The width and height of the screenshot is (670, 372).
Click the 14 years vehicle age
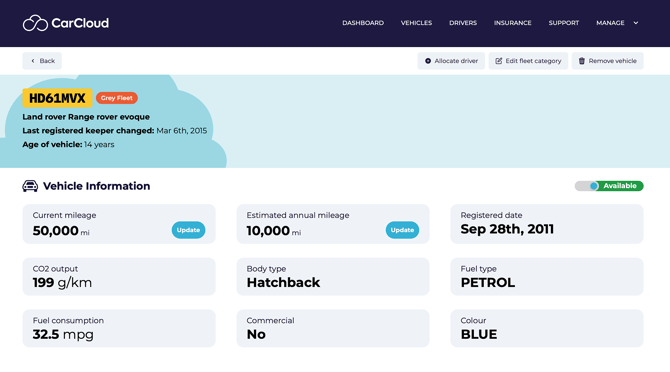[x=99, y=144]
